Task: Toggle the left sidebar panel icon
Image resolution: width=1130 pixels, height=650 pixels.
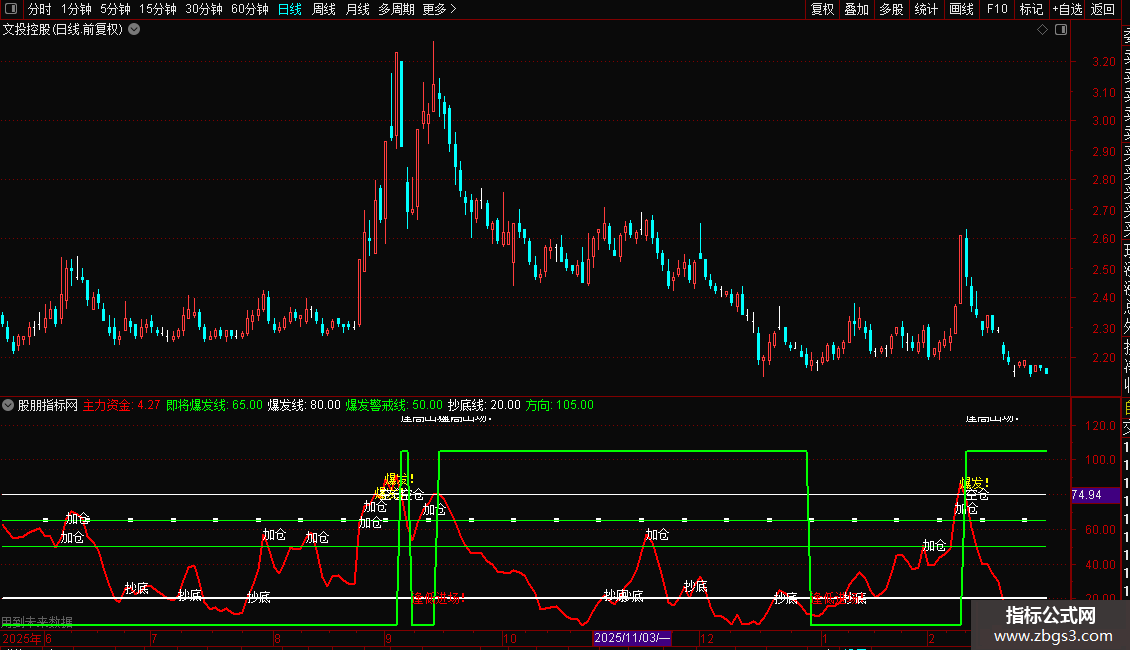Action: point(11,9)
